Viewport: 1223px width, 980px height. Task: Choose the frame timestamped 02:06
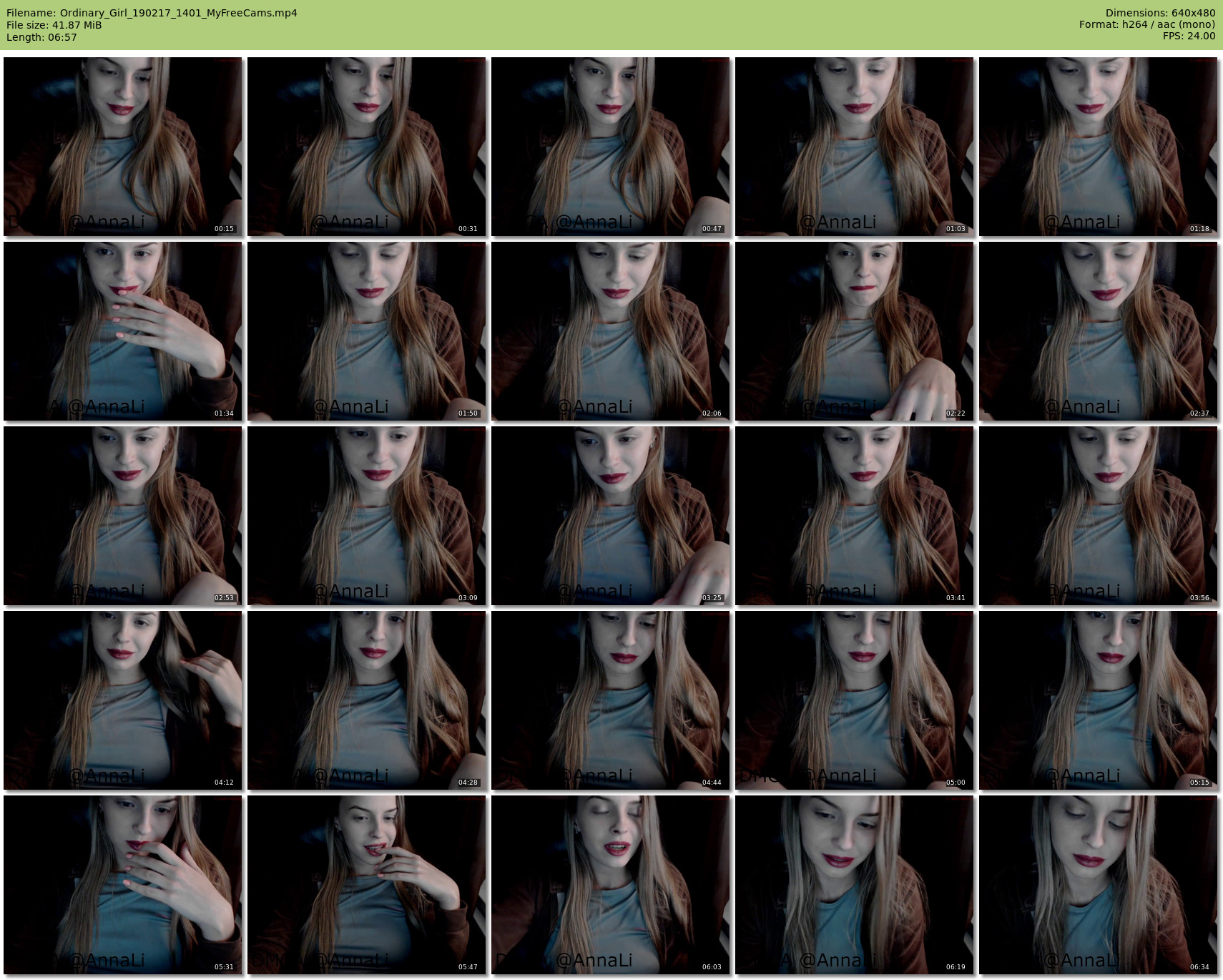coord(610,331)
